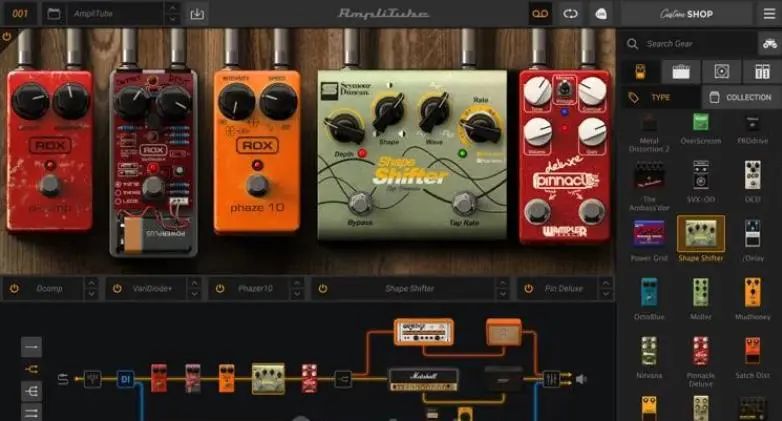Select the orange Phazer pedal in chain
The image size is (782, 421).
[226, 378]
